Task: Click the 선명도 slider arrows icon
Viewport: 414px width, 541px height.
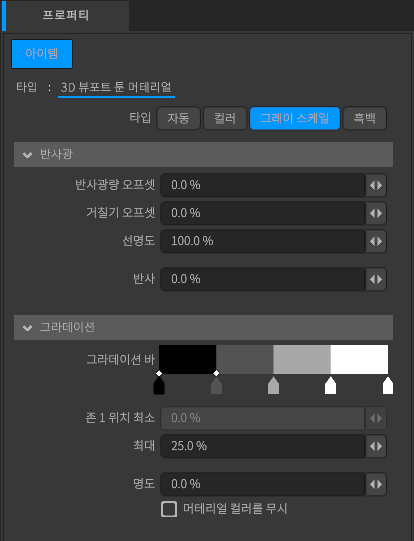Action: 376,241
